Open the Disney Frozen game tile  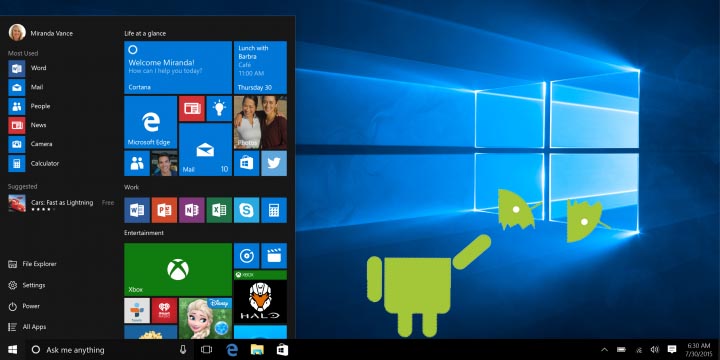click(205, 318)
